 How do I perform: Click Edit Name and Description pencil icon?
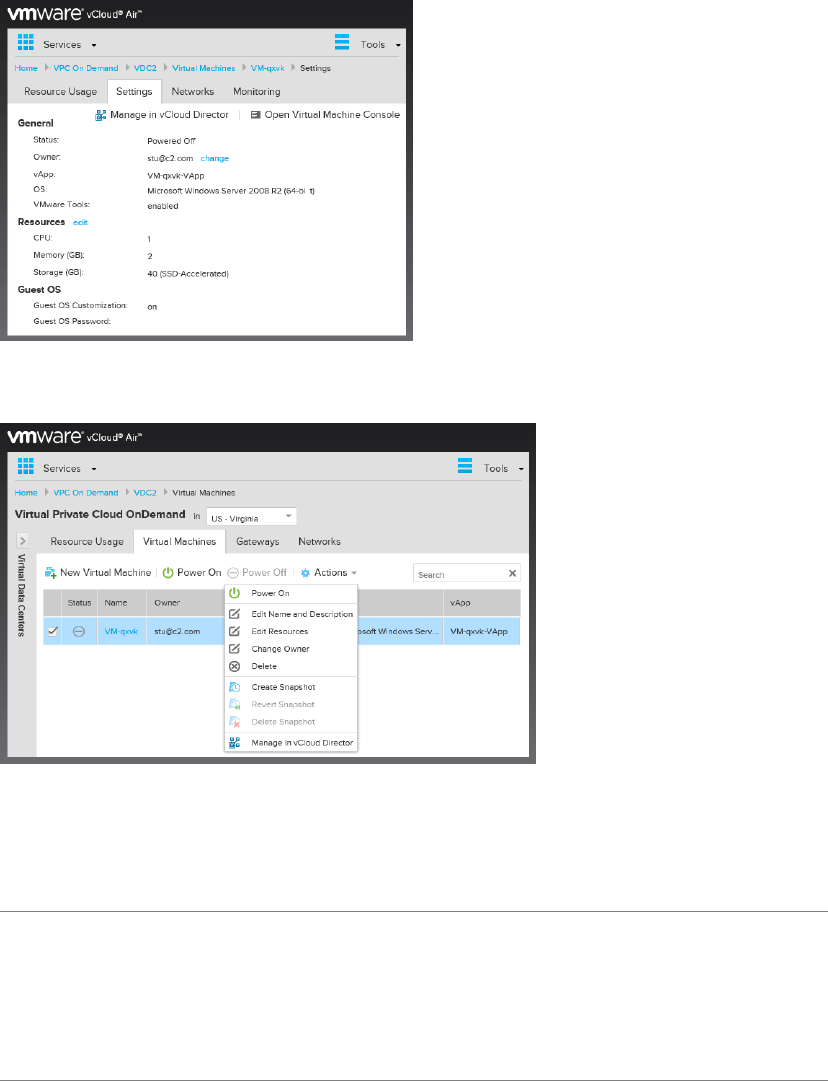point(234,614)
